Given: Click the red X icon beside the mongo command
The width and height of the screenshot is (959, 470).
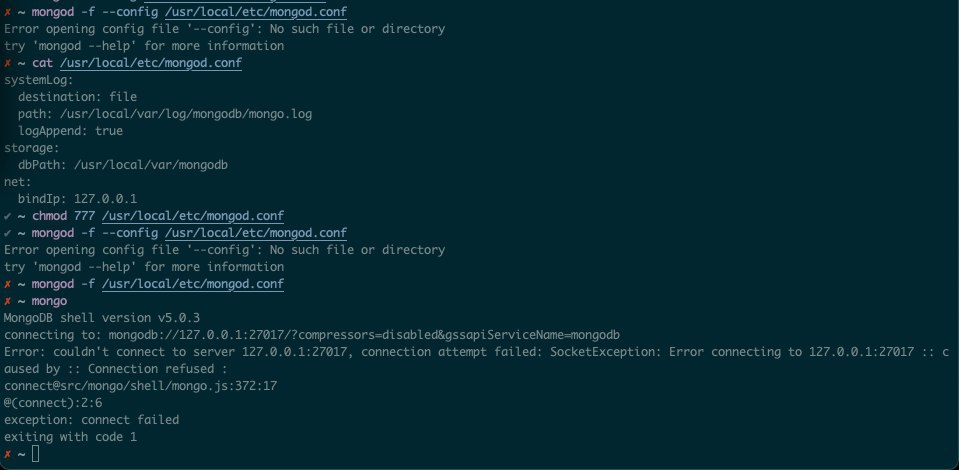Looking at the screenshot, I should click(8, 301).
